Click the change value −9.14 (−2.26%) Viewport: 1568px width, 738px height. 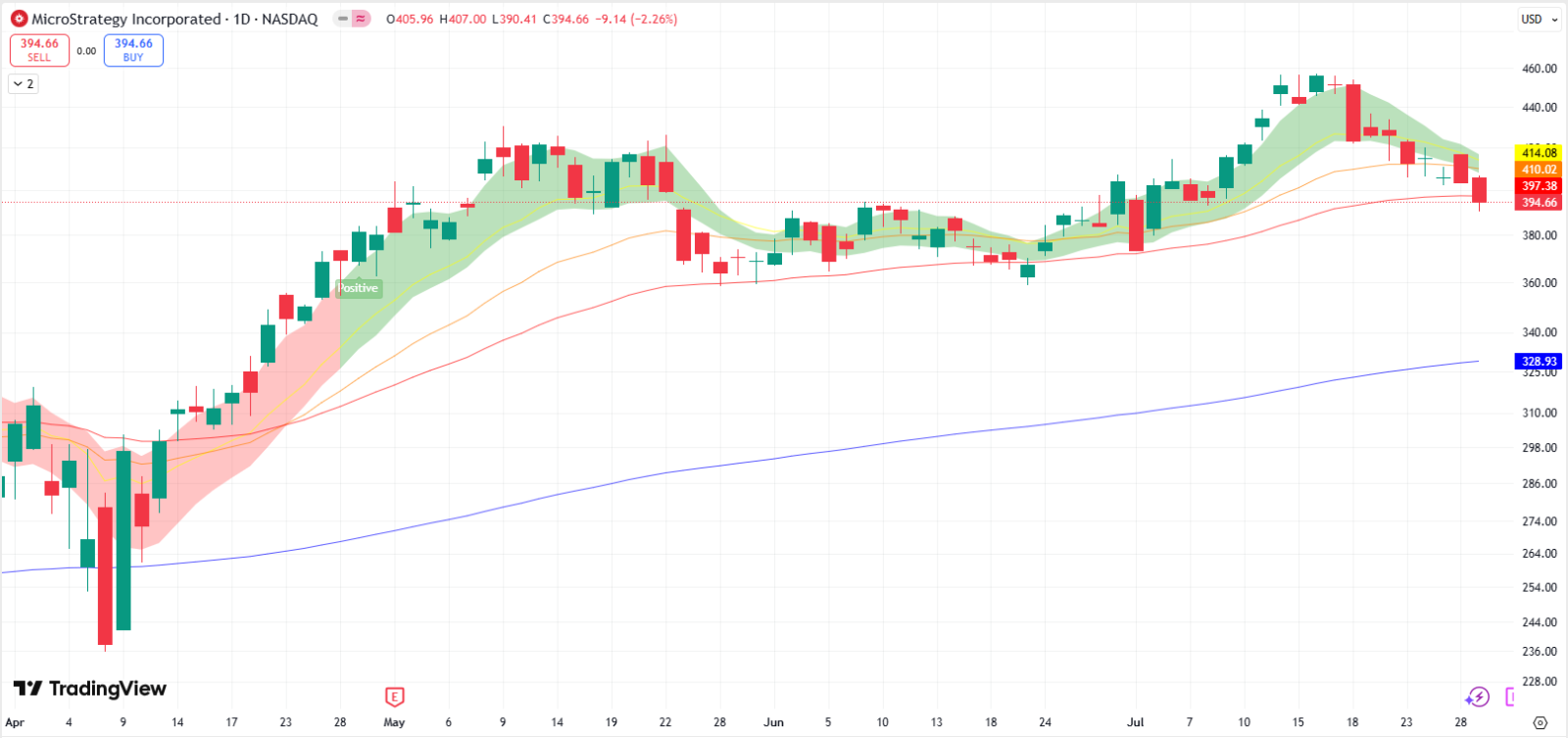[636, 19]
